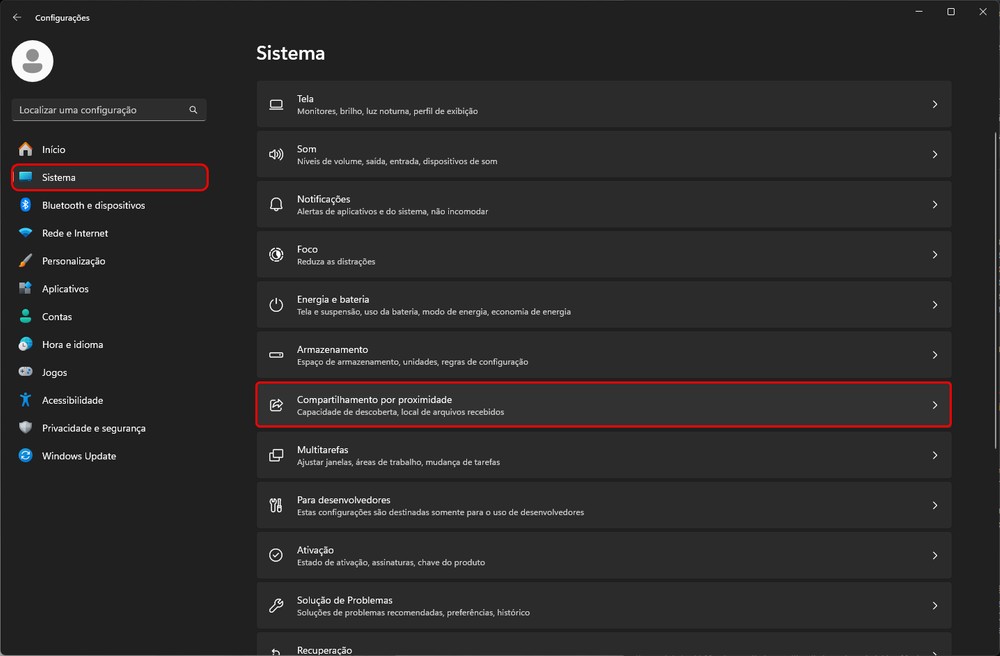Expand the Ativação chevron arrow
This screenshot has height=656, width=1000.
934,555
